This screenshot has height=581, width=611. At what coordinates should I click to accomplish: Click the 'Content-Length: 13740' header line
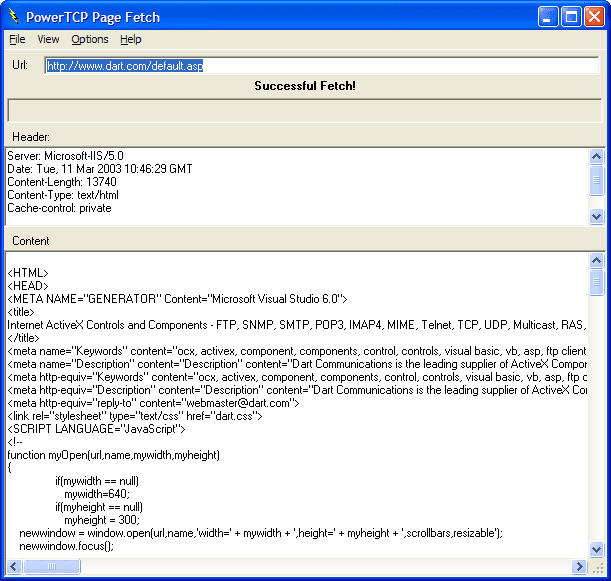pyautogui.click(x=62, y=182)
